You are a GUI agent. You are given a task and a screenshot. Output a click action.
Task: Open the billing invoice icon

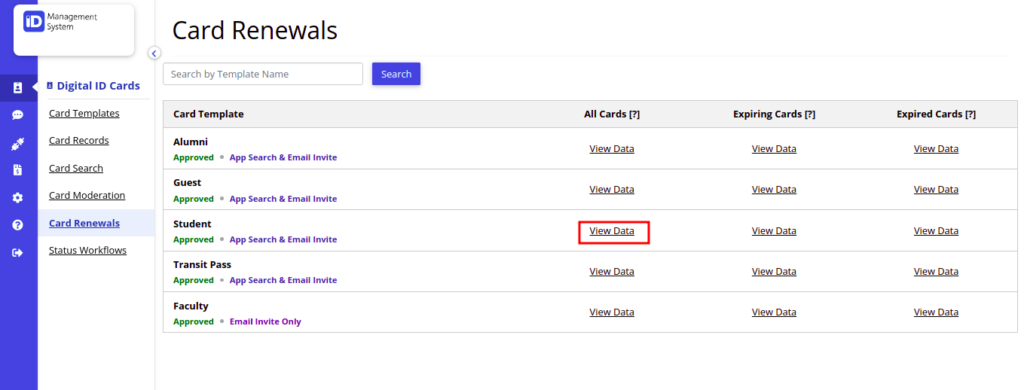[18, 171]
